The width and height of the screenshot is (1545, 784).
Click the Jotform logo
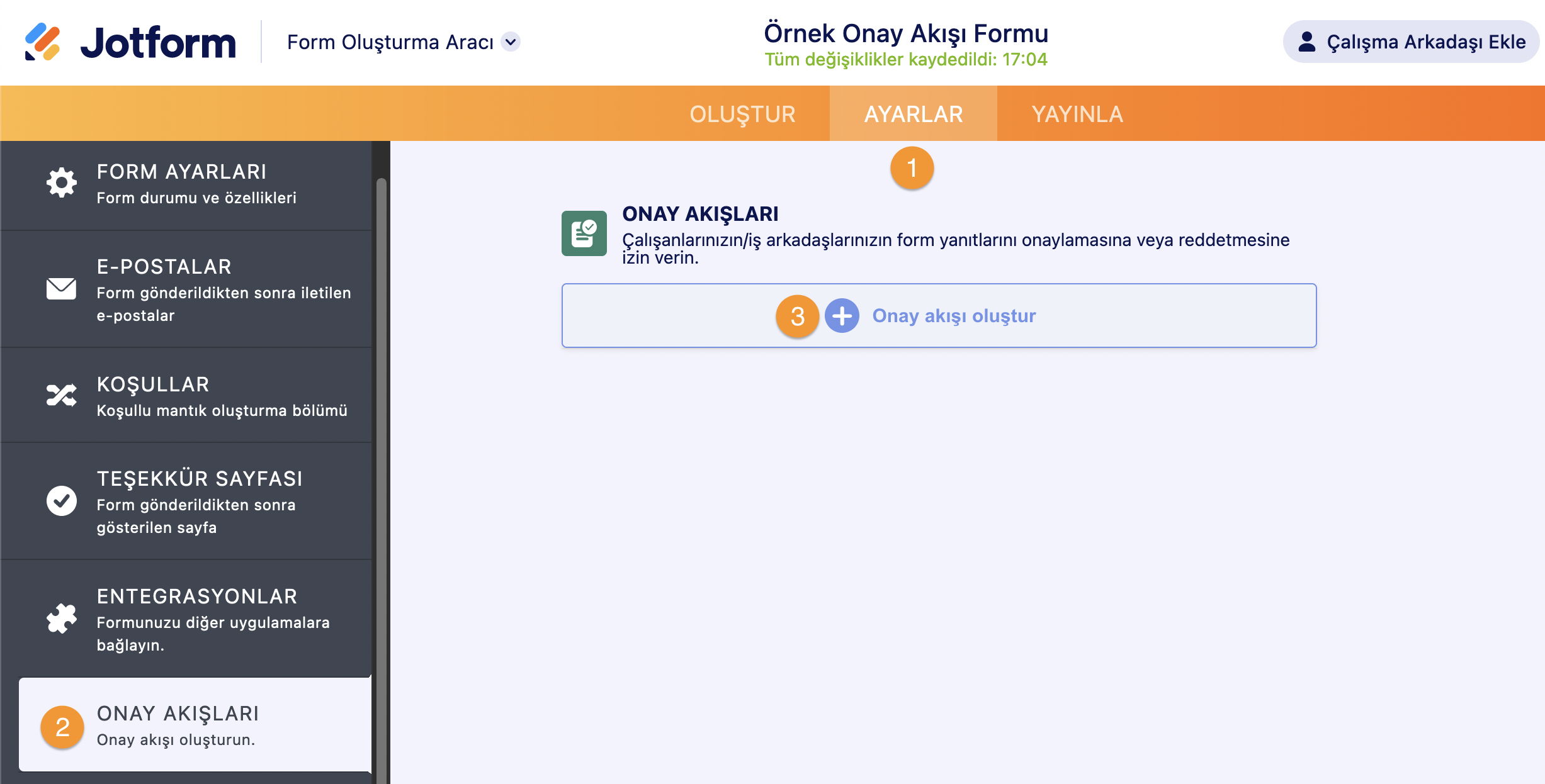pyautogui.click(x=130, y=42)
